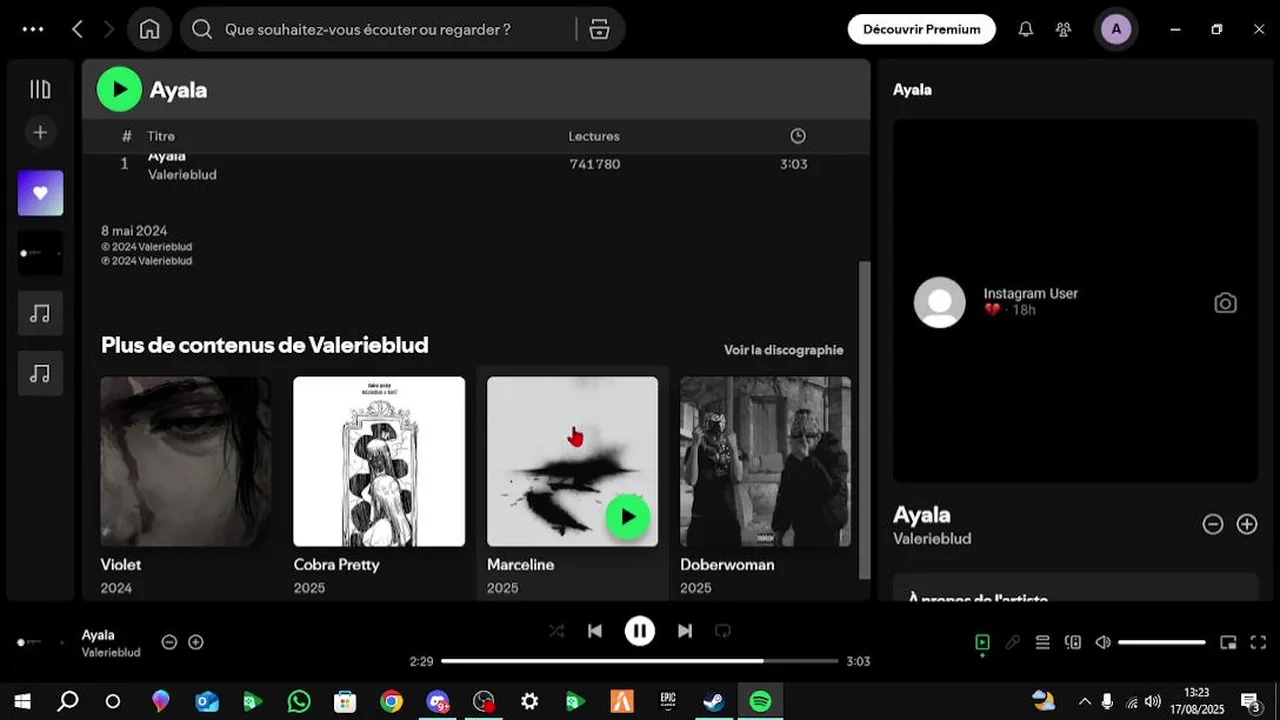Click the Valerieblud artist link under track 1
This screenshot has height=720, width=1280.
[182, 174]
